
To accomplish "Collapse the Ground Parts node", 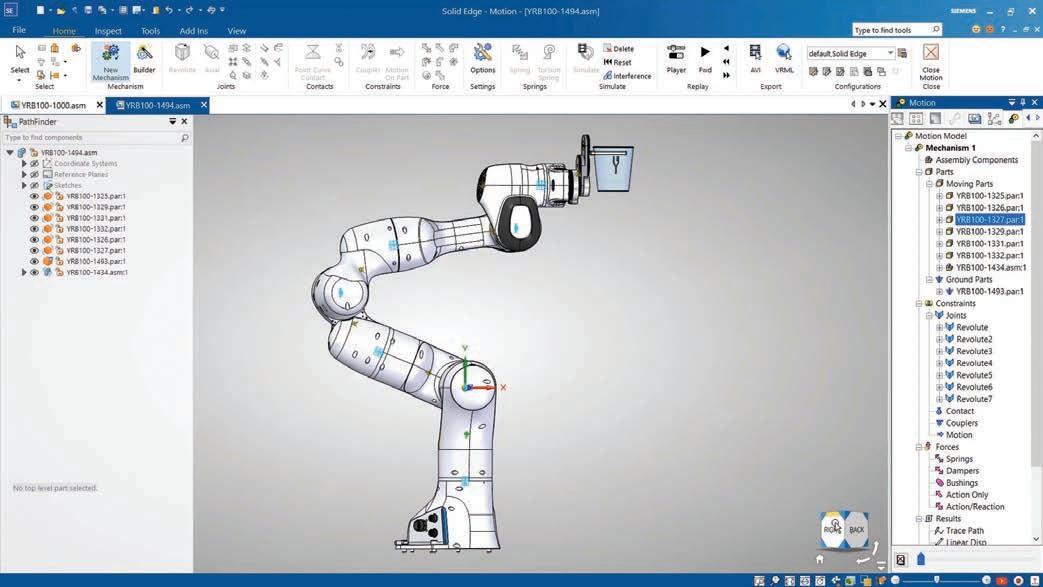I will [929, 280].
